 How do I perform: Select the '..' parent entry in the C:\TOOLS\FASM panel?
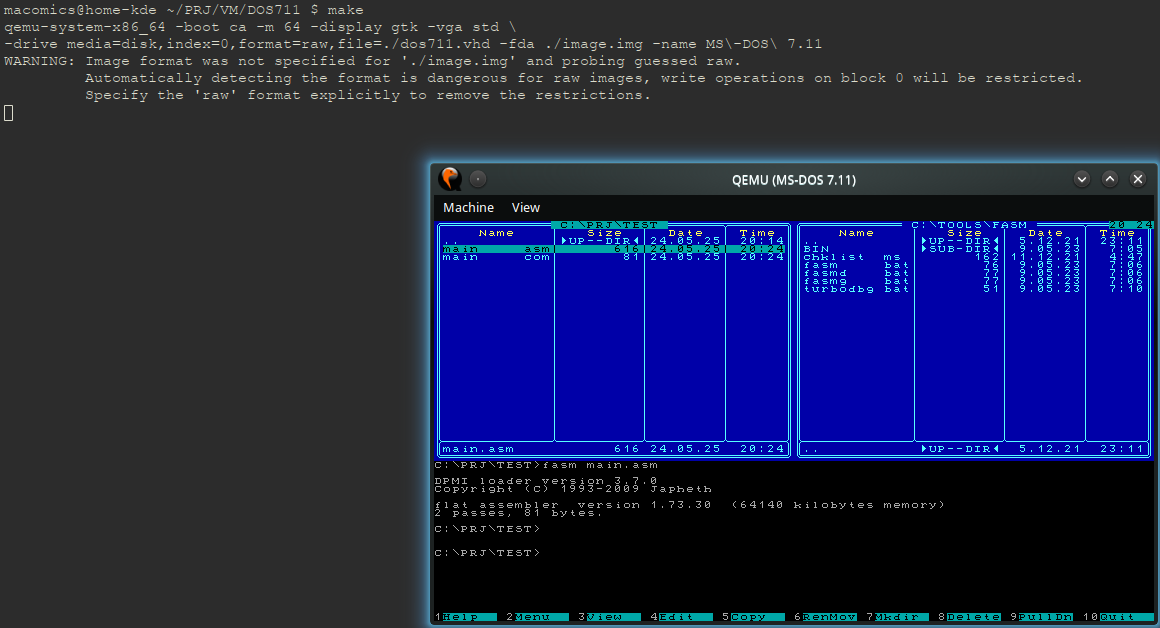(x=974, y=241)
